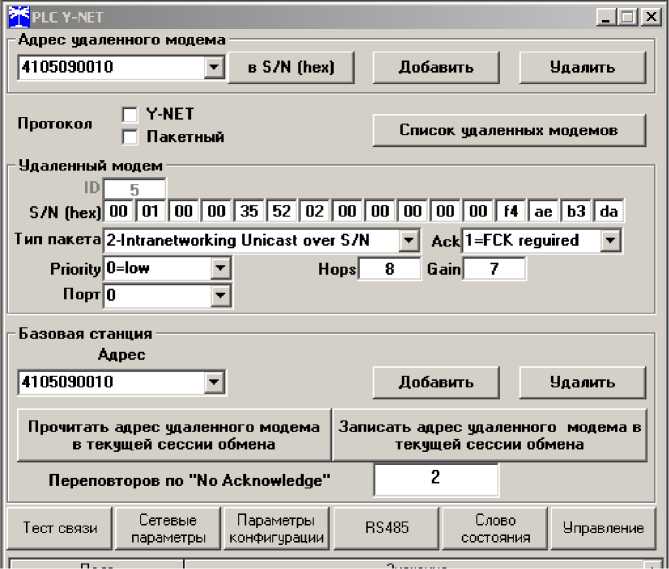Maximize the PLC Y-NET window
Viewport: 669px width, 569px height.
pyautogui.click(x=628, y=17)
